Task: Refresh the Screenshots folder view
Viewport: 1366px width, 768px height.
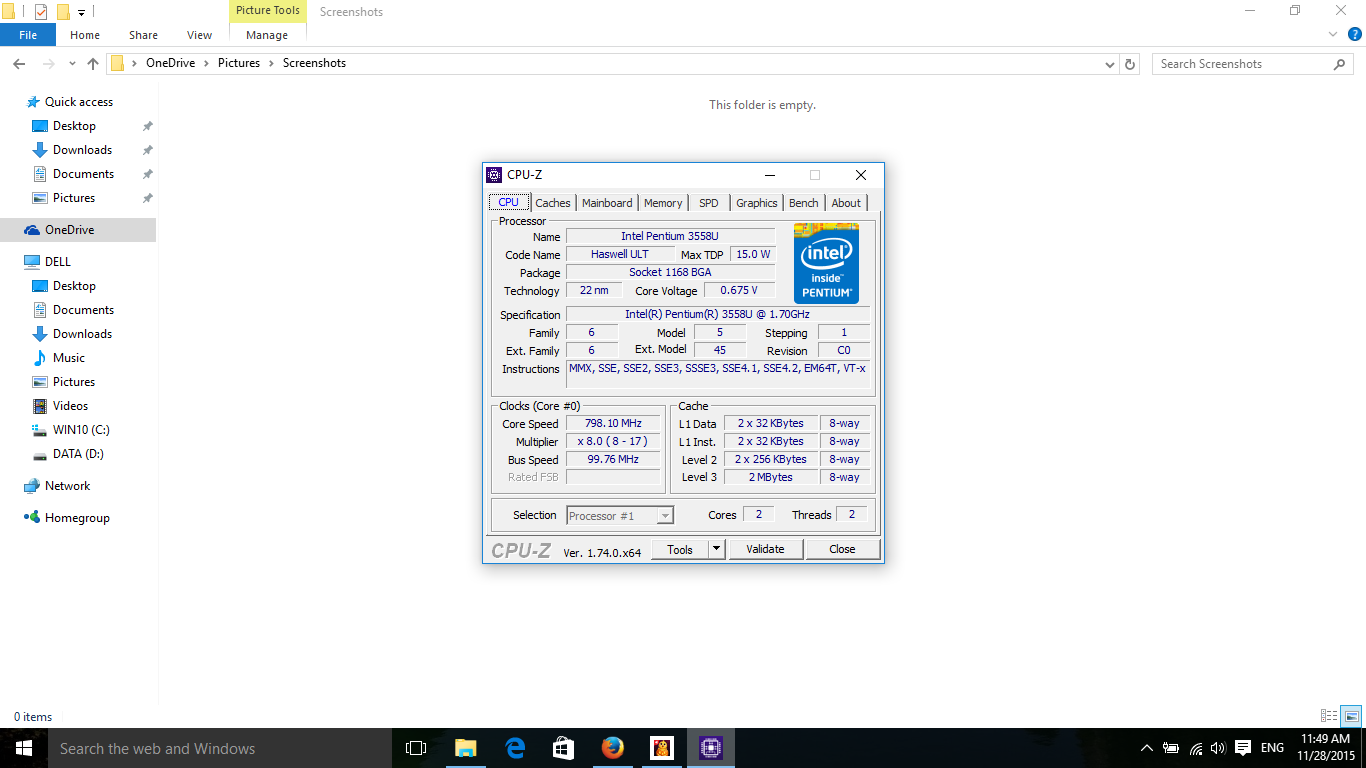Action: coord(1130,64)
